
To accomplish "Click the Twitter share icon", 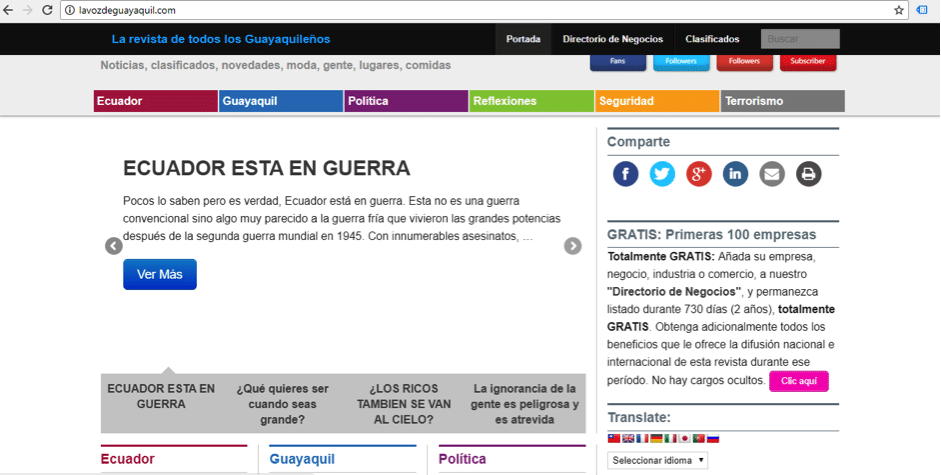I will click(x=662, y=174).
